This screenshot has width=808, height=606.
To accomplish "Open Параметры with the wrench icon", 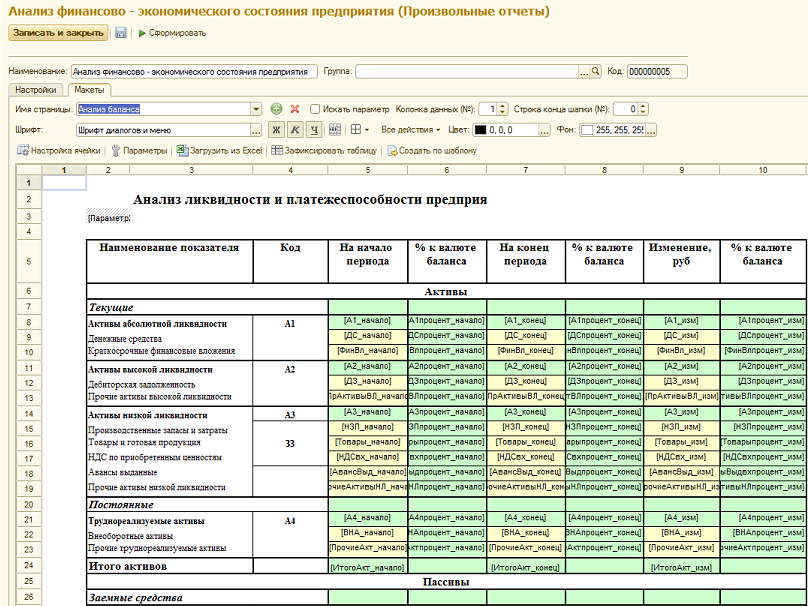I will point(139,151).
